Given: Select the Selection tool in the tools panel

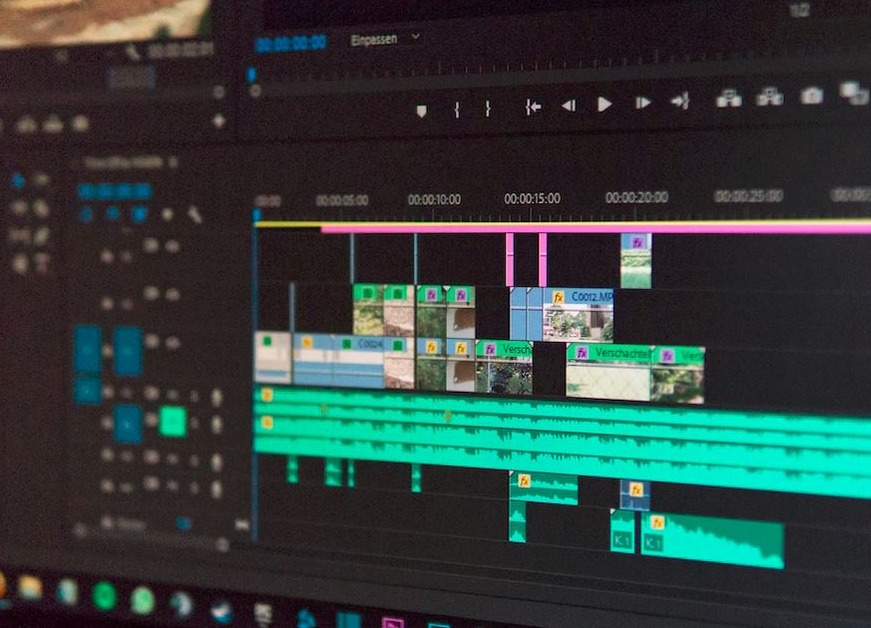Looking at the screenshot, I should [18, 181].
